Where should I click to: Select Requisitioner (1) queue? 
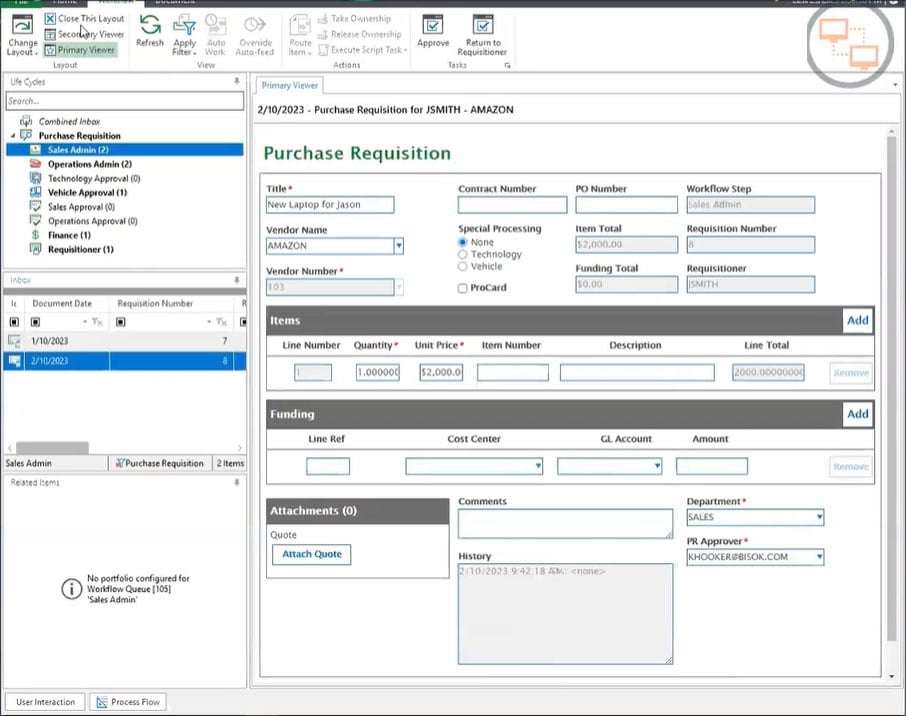point(80,250)
